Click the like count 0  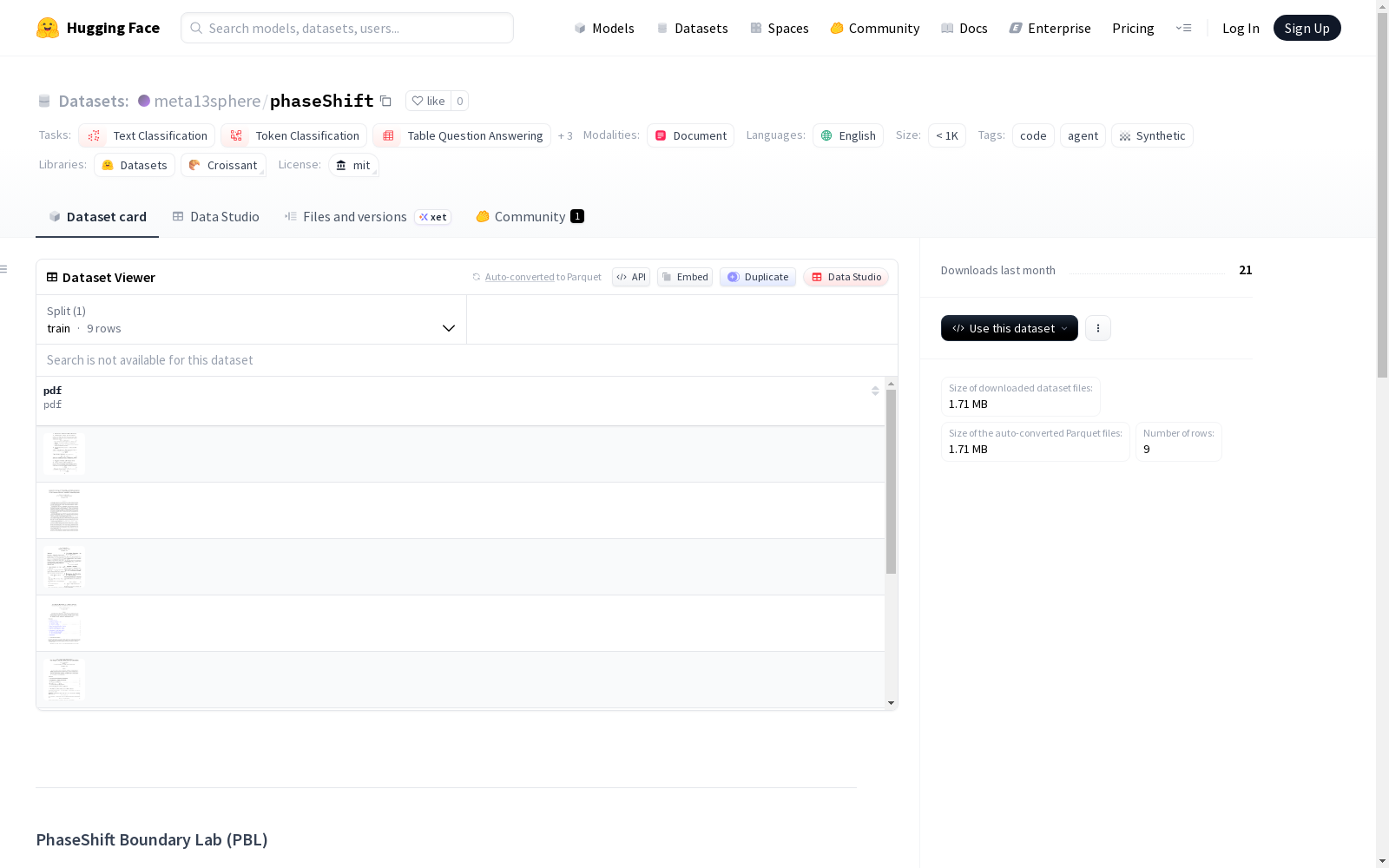[460, 101]
